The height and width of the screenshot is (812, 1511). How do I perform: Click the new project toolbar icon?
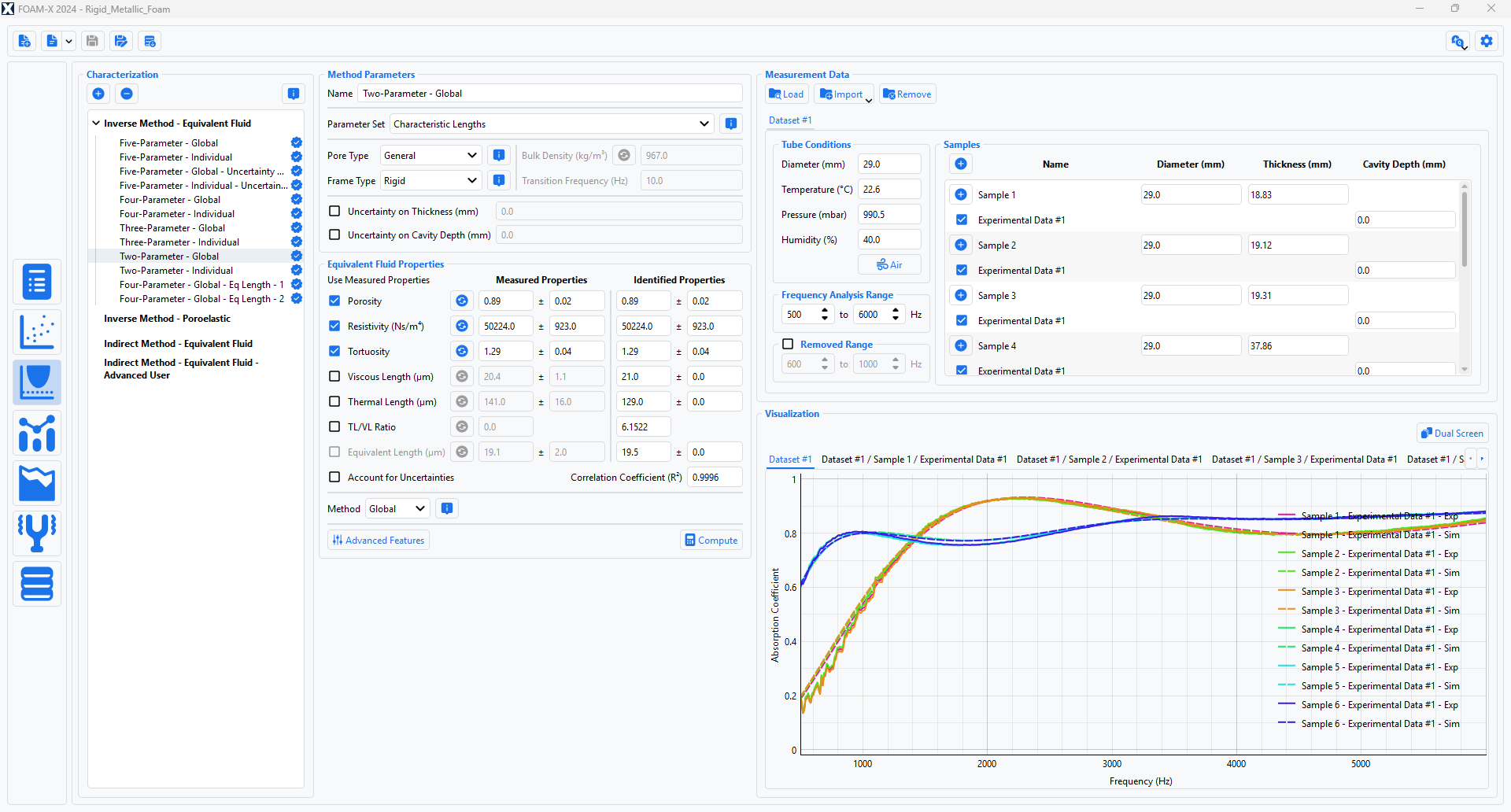pyautogui.click(x=24, y=41)
